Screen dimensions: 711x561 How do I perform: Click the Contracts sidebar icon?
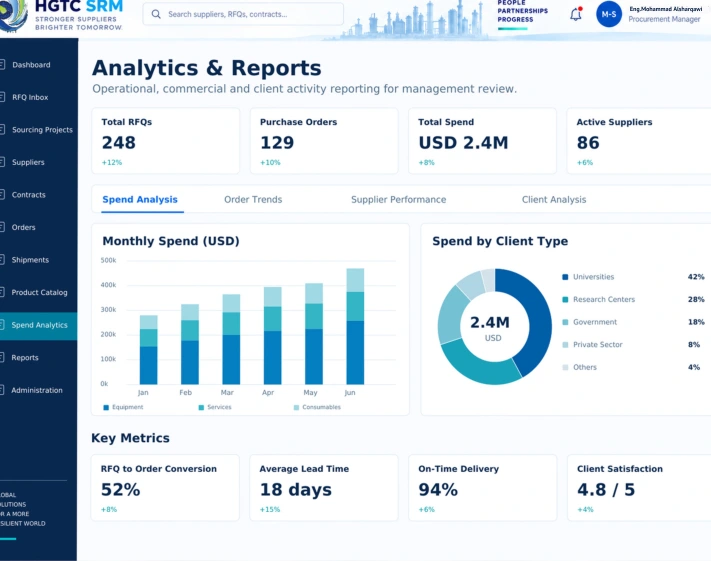pyautogui.click(x=2, y=195)
